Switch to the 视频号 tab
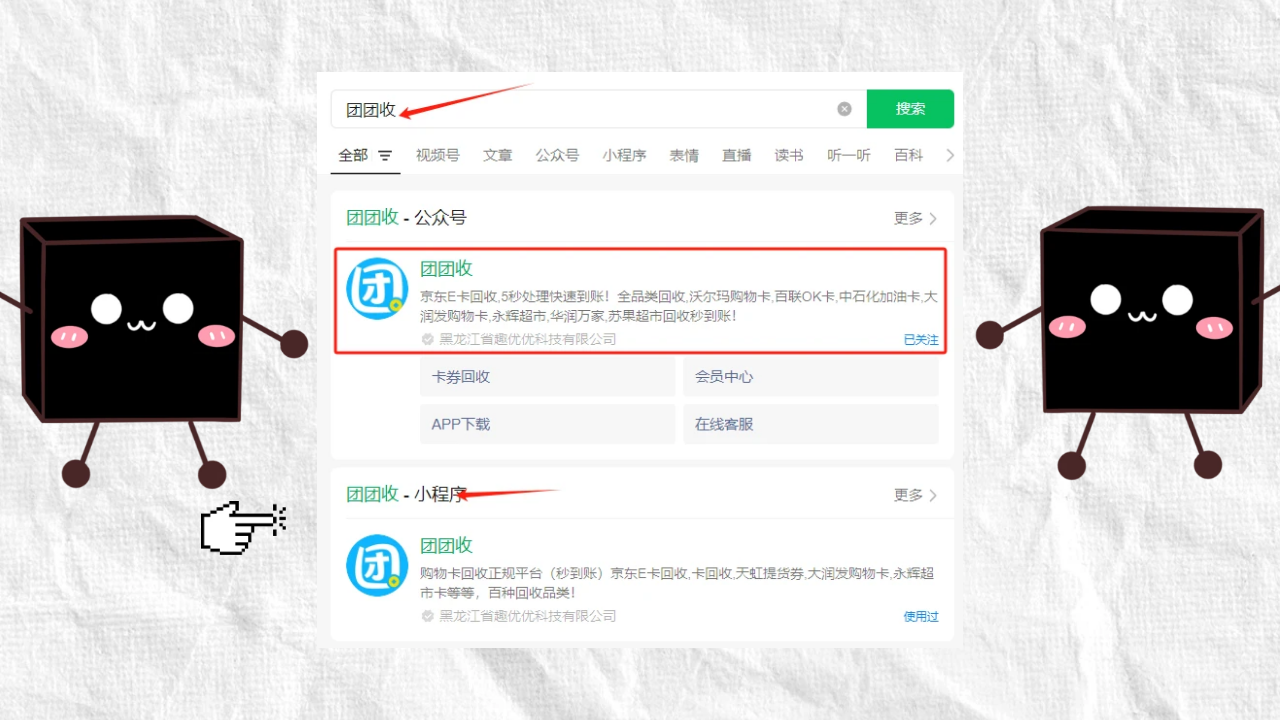This screenshot has height=720, width=1280. pos(438,155)
